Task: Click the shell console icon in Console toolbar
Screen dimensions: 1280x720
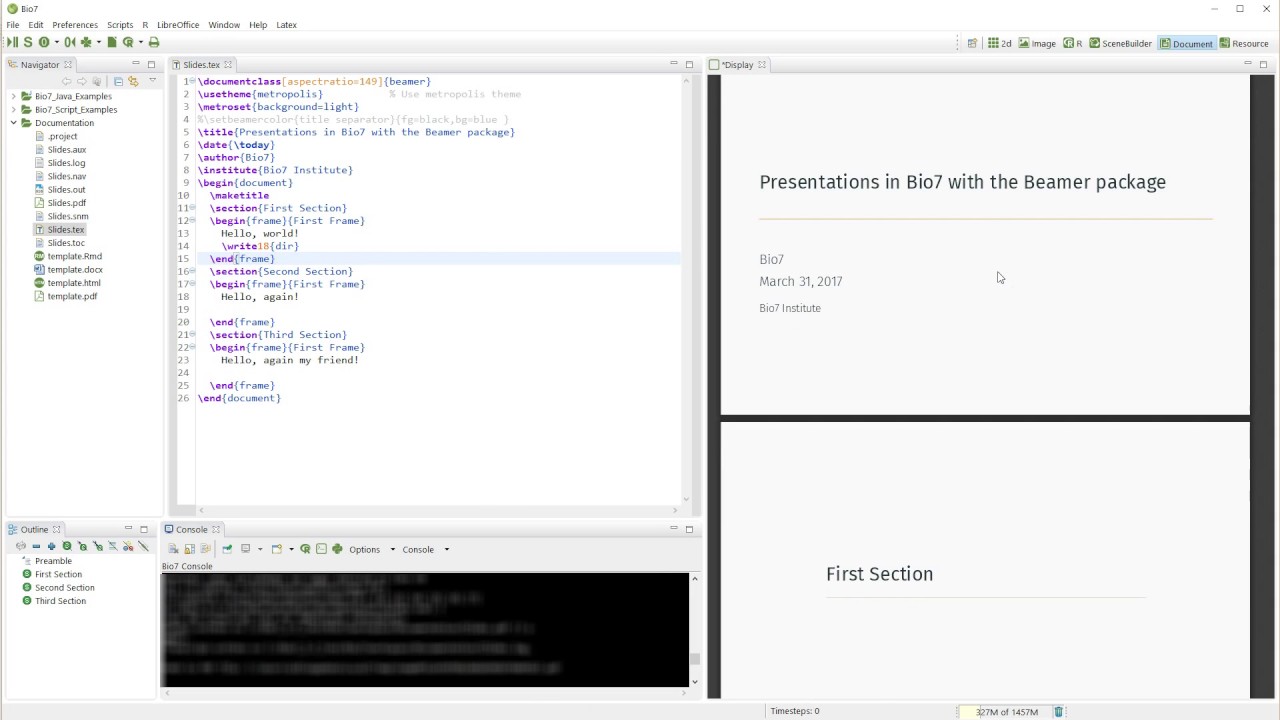Action: pyautogui.click(x=321, y=549)
